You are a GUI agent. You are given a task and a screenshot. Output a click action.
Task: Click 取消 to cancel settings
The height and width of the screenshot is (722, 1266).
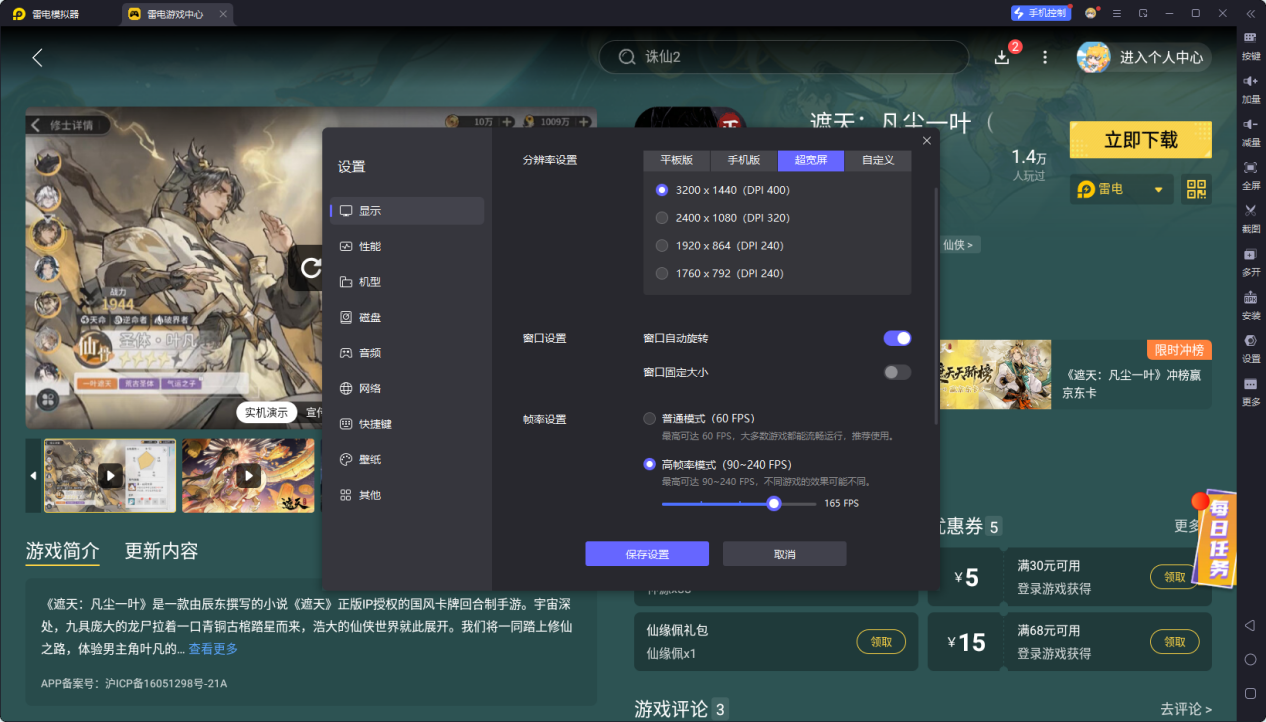[785, 554]
